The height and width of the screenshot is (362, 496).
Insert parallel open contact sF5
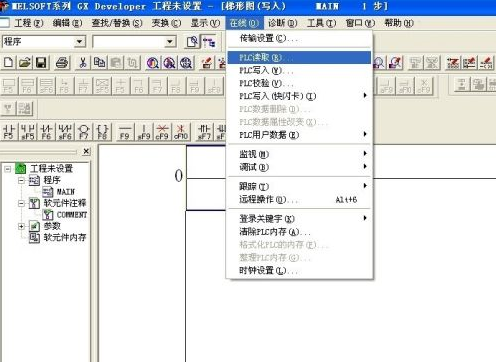pyautogui.click(x=28, y=131)
